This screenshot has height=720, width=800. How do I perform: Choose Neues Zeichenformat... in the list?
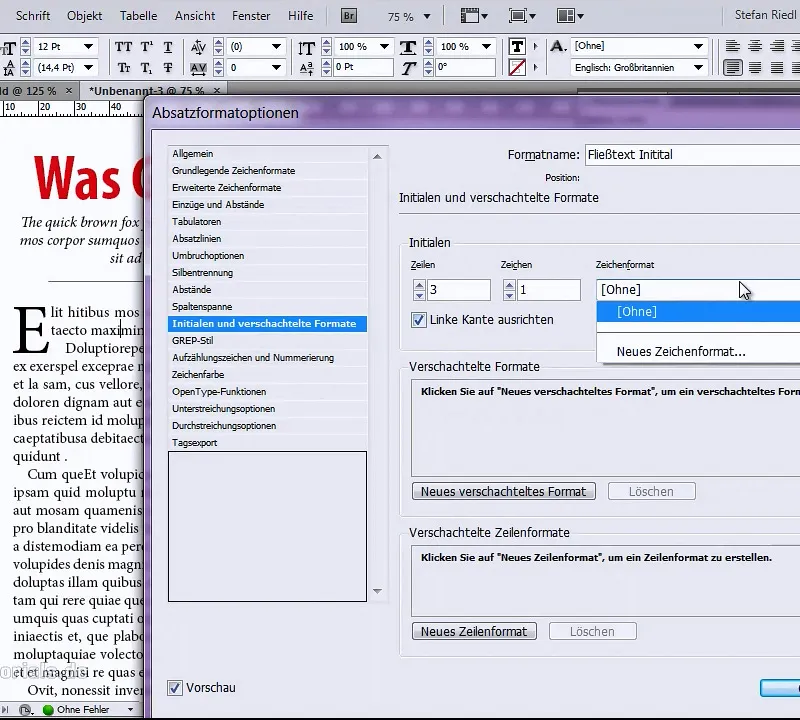coord(681,352)
